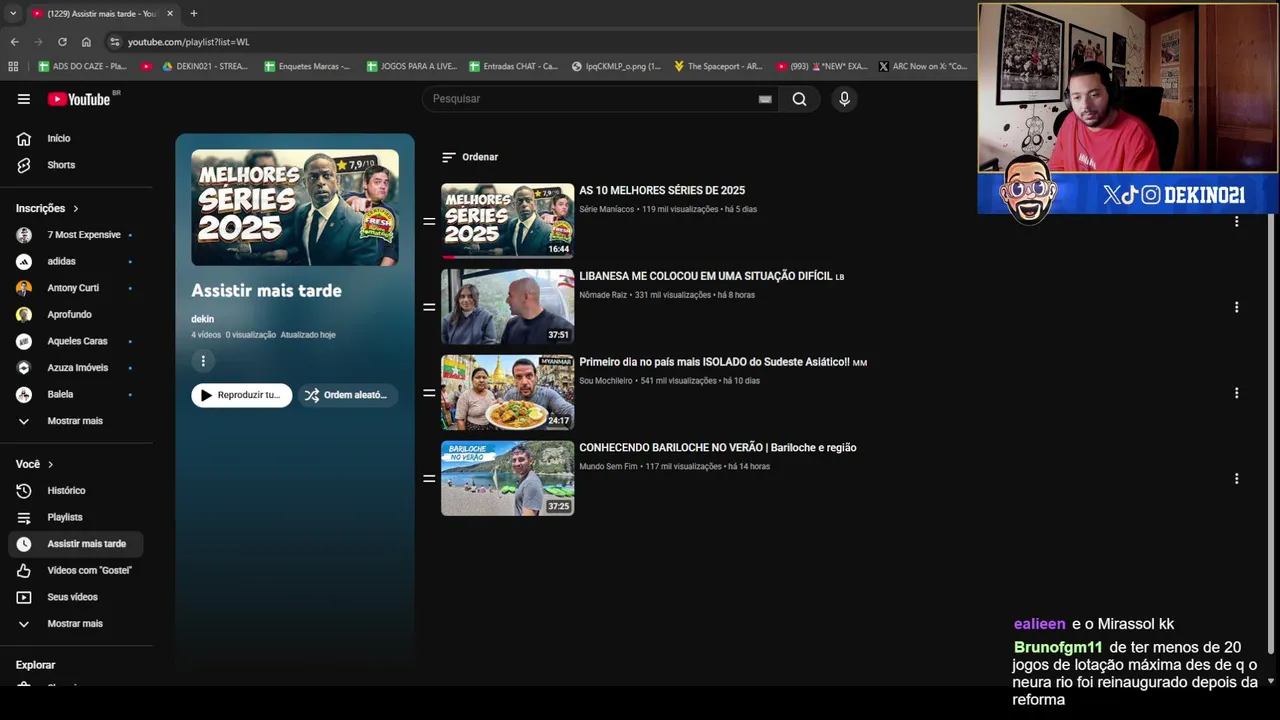This screenshot has width=1280, height=720.
Task: Open AS 10 MELHORES SÉRIES DE 2025 thumbnail
Action: (x=508, y=221)
